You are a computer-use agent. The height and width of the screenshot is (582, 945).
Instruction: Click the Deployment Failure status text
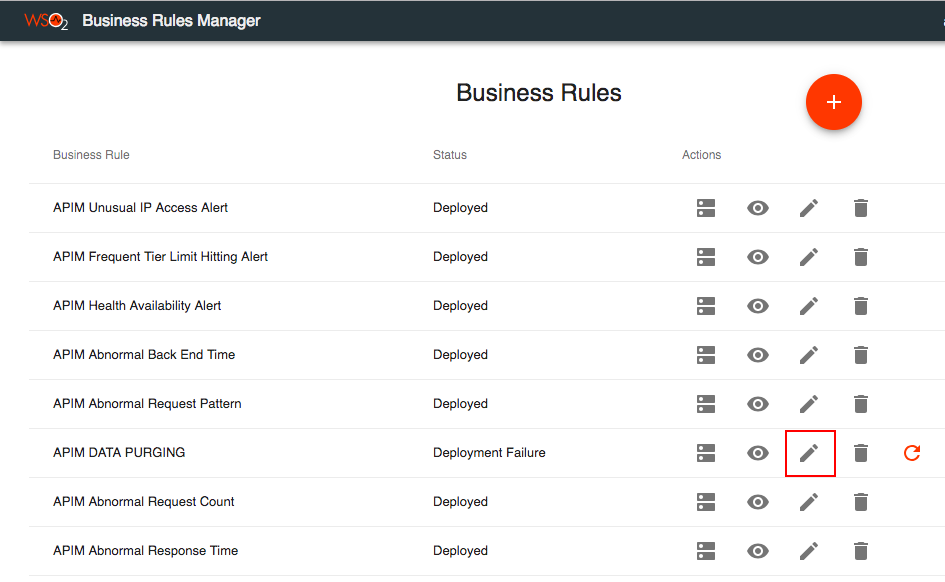click(489, 453)
